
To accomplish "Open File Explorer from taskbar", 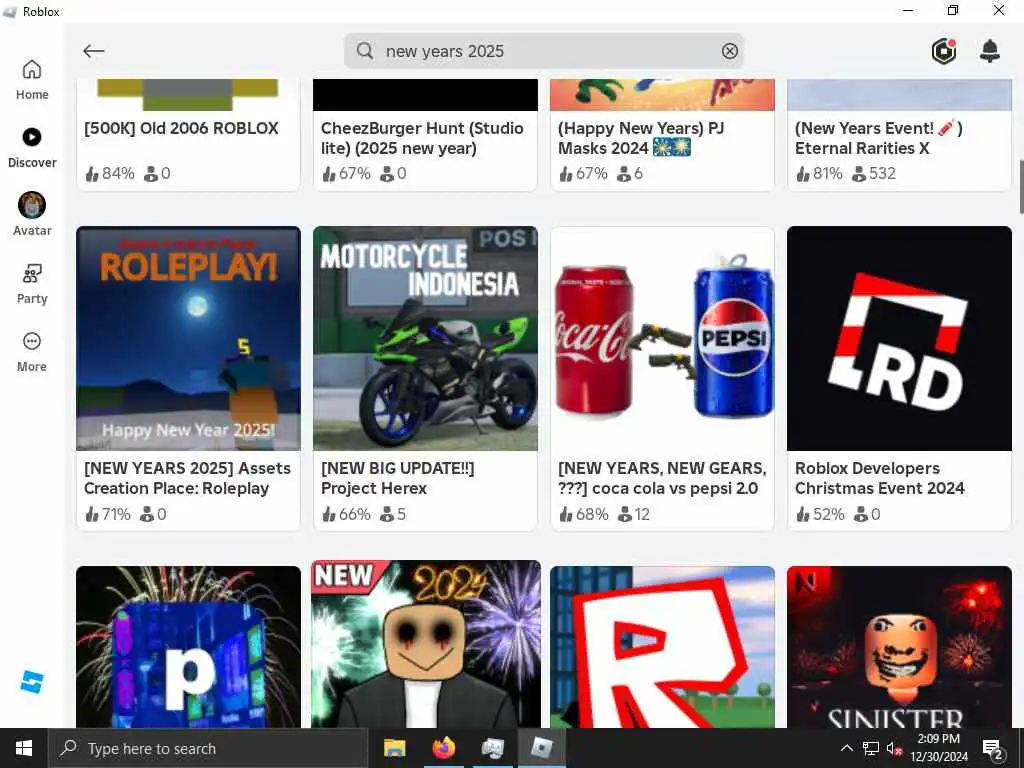I will [394, 748].
